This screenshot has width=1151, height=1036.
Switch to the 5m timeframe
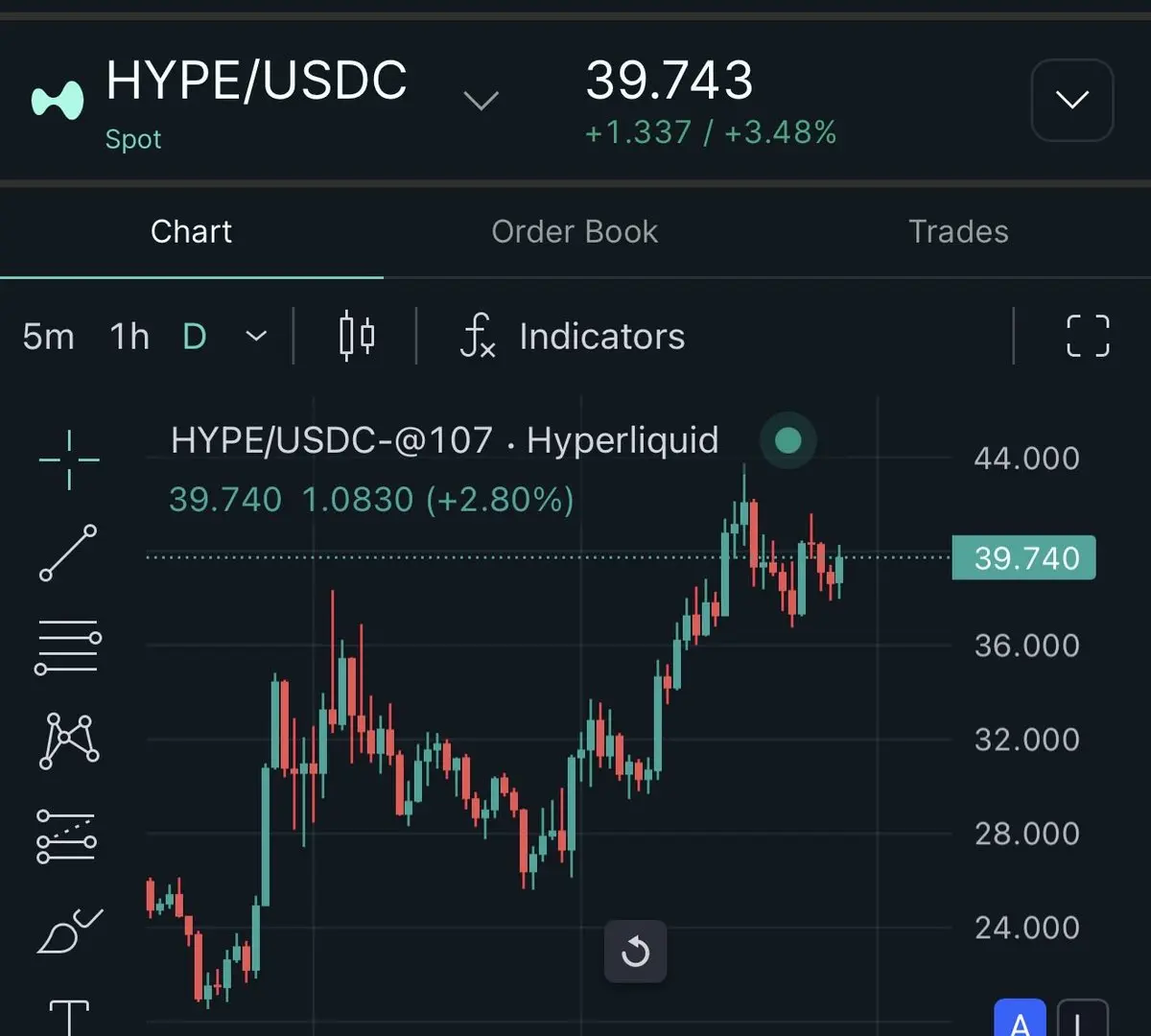pyautogui.click(x=48, y=337)
